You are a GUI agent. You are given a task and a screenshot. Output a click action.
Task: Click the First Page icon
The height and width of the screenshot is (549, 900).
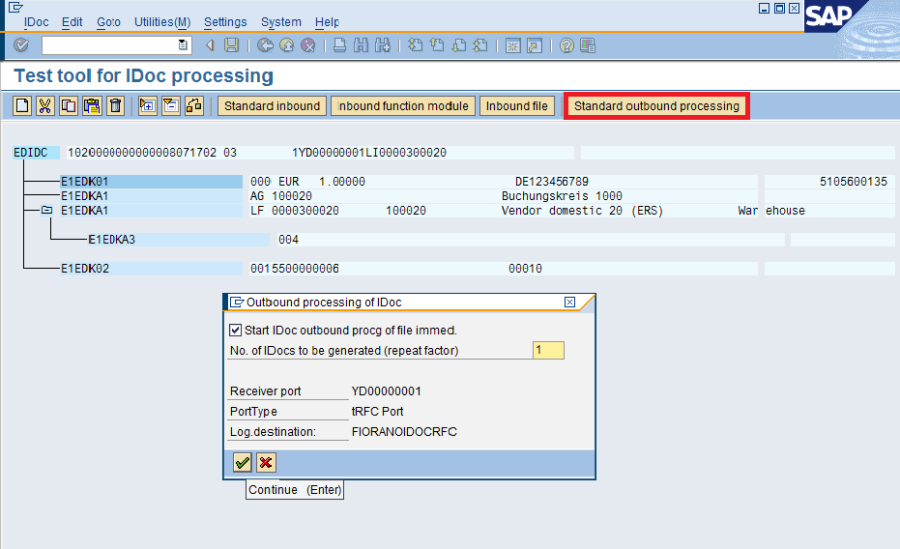click(x=415, y=45)
